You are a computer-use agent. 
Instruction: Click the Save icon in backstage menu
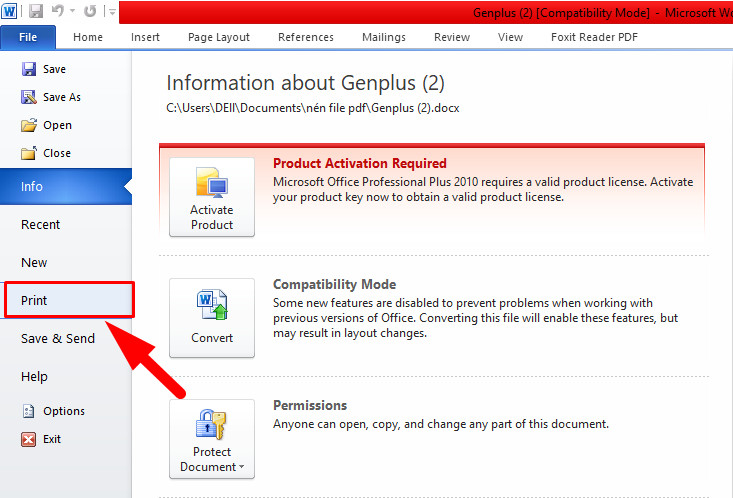29,69
